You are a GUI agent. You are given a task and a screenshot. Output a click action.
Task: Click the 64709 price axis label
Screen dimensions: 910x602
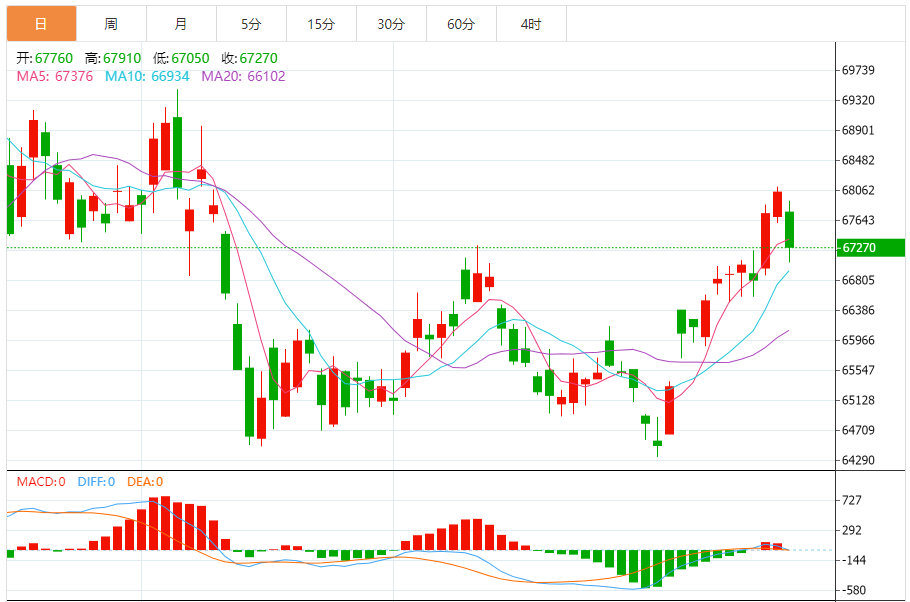pos(858,430)
